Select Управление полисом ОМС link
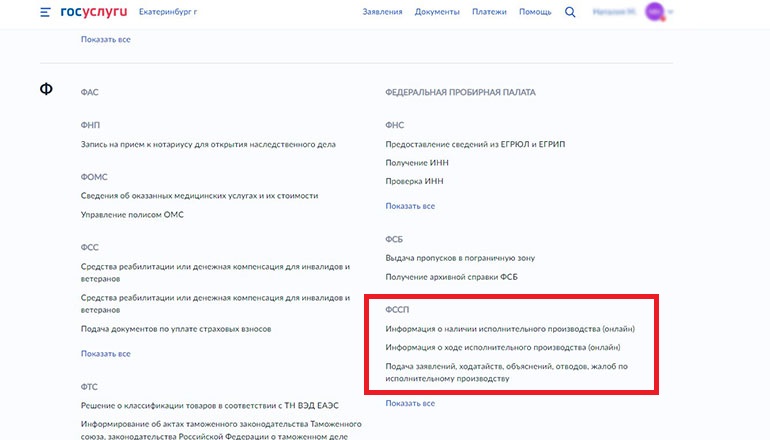 [x=132, y=214]
